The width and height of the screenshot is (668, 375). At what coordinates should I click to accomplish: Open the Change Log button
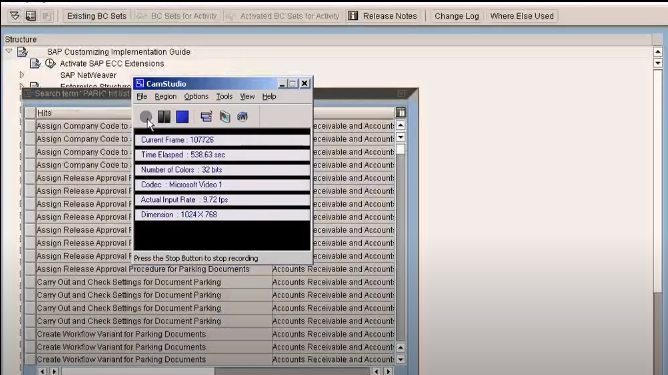click(x=457, y=16)
